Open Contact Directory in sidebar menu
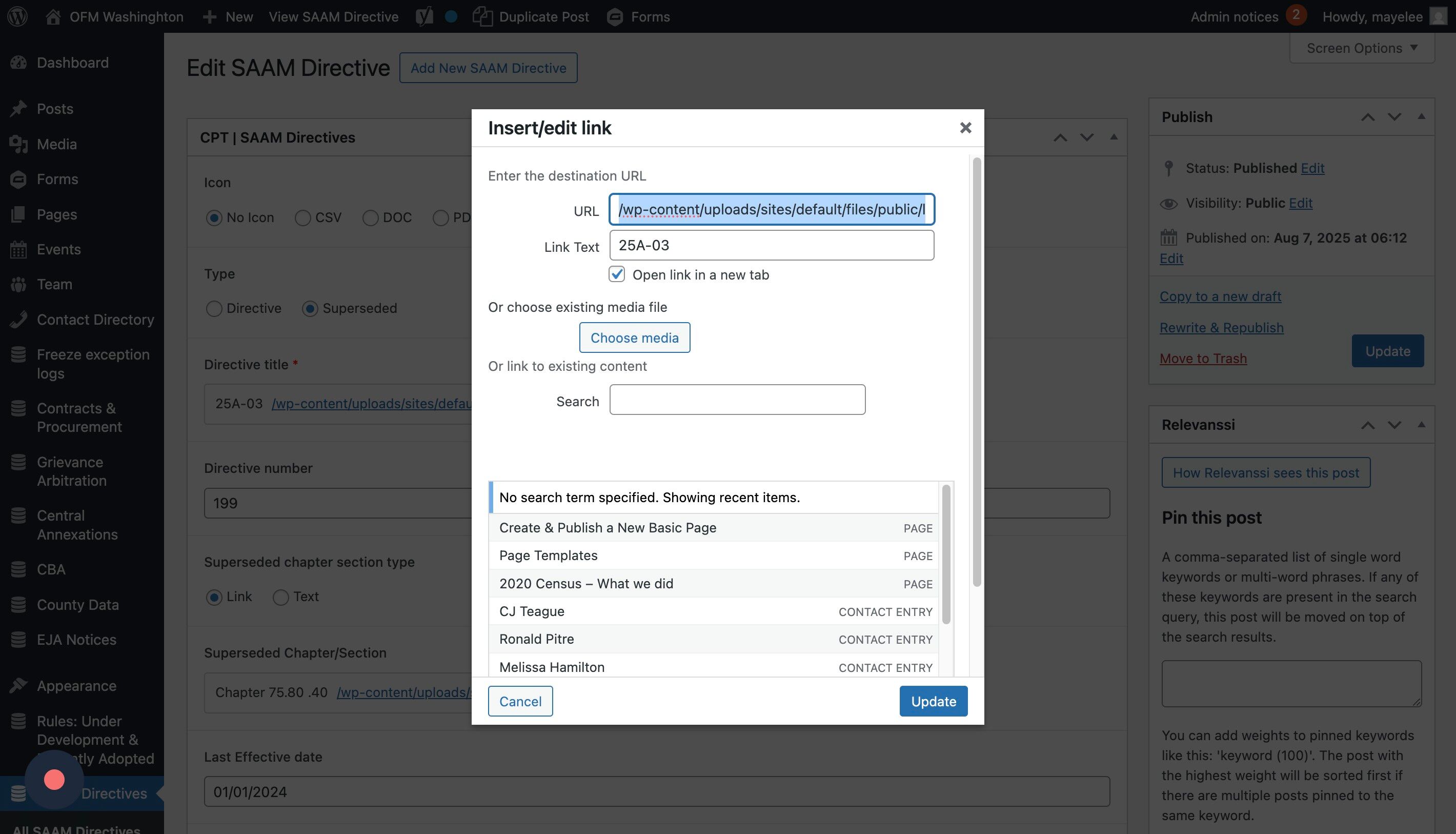The height and width of the screenshot is (834, 1456). coord(95,320)
